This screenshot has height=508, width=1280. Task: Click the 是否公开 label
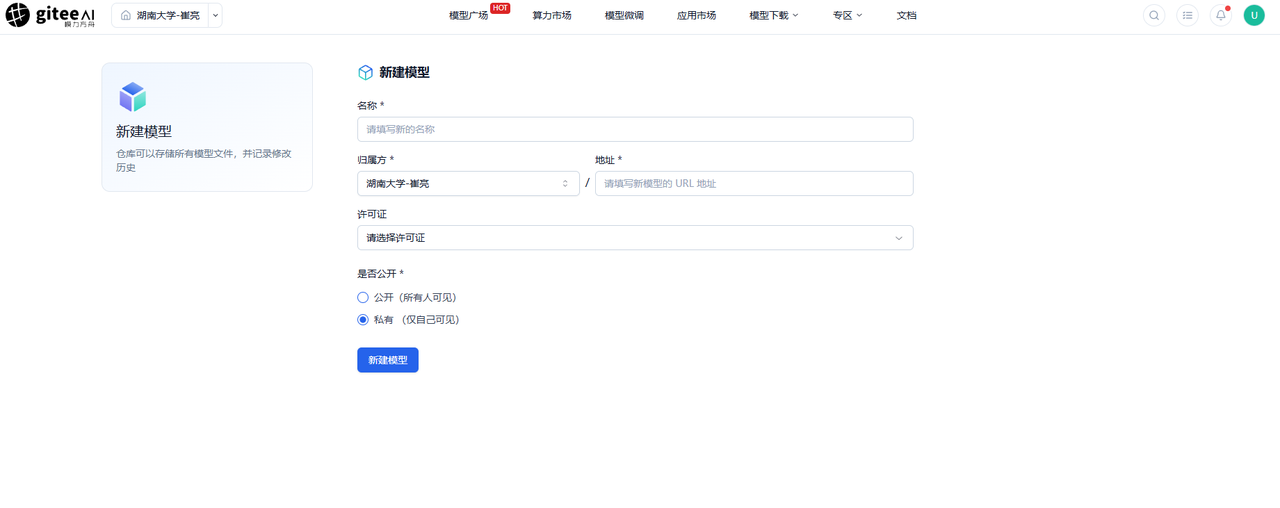[380, 273]
